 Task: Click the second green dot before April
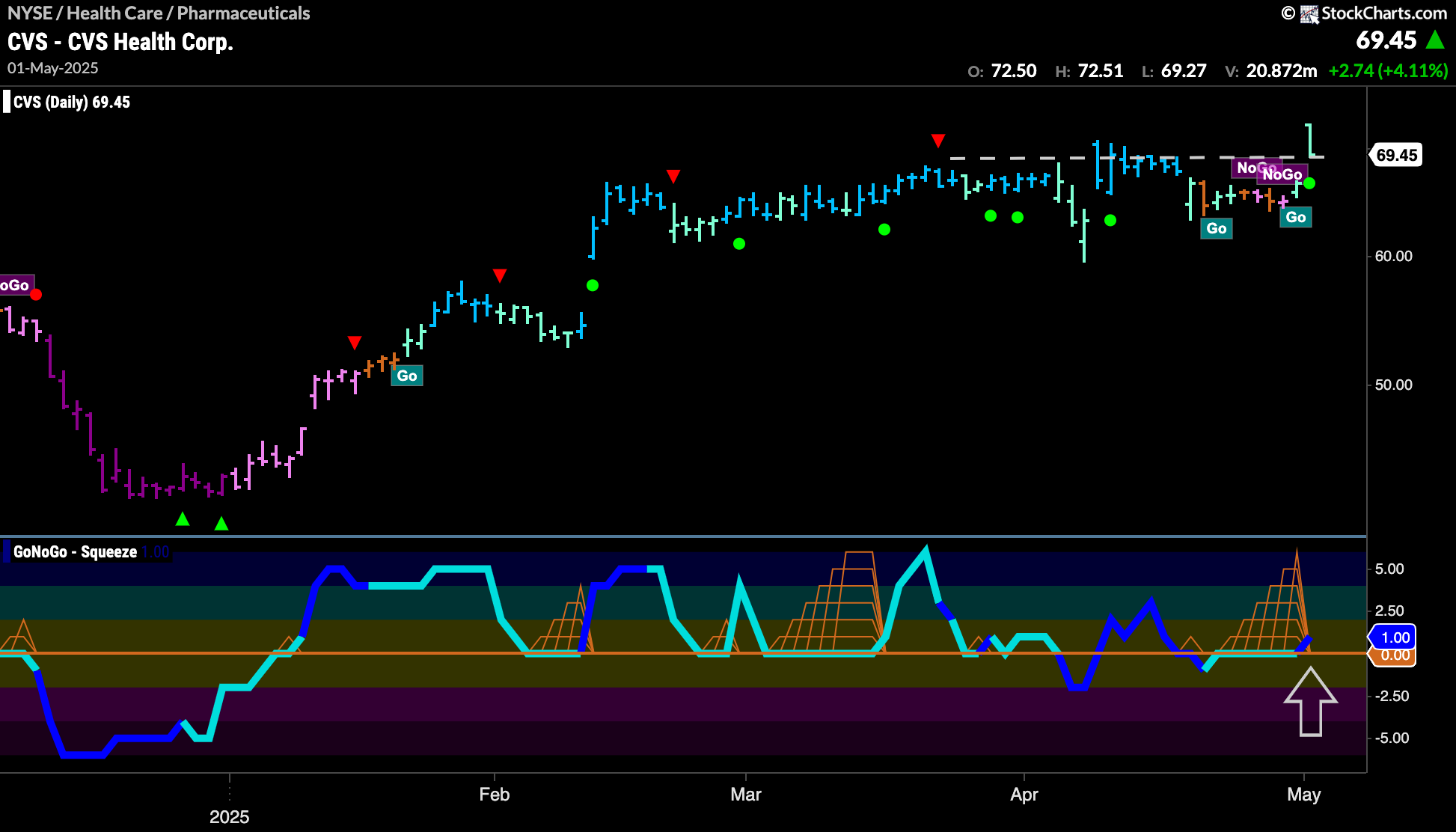pyautogui.click(x=1018, y=217)
